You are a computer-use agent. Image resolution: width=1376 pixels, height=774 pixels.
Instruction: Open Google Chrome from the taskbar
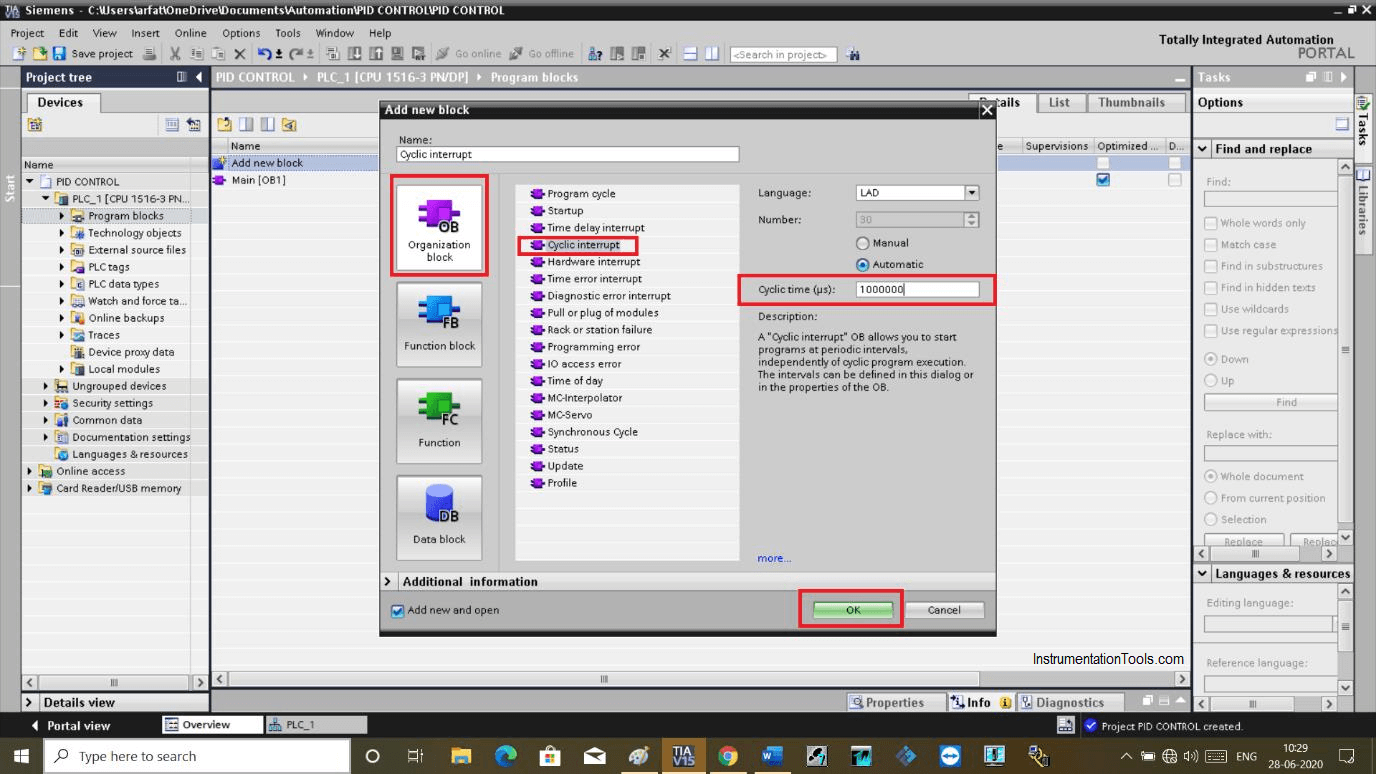click(728, 756)
